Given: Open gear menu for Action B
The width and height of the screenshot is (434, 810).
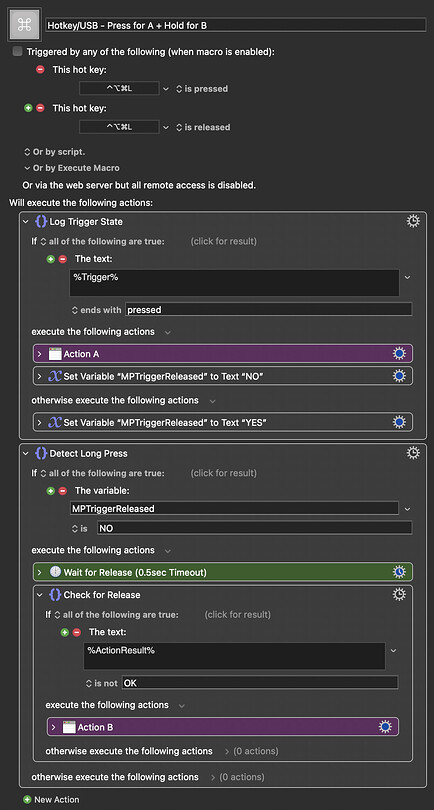Looking at the screenshot, I should pyautogui.click(x=385, y=727).
